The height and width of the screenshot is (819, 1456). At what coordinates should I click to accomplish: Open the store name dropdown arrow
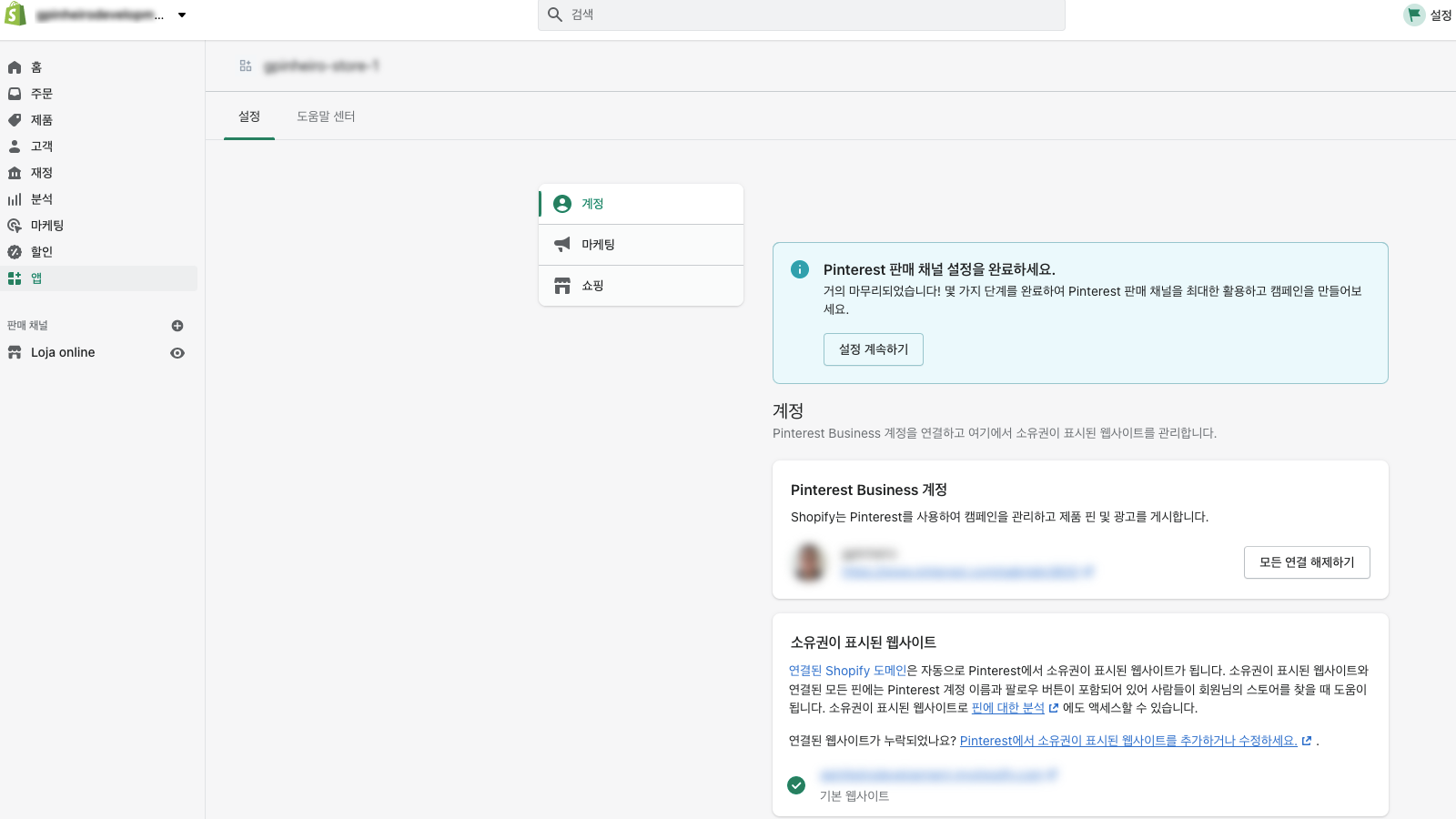(x=182, y=15)
